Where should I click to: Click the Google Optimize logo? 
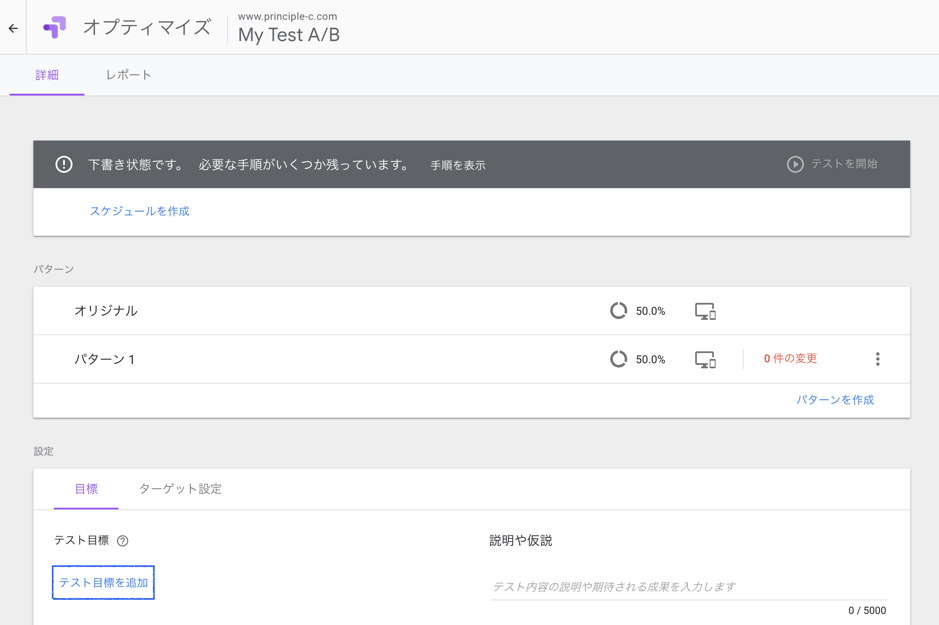click(x=55, y=27)
